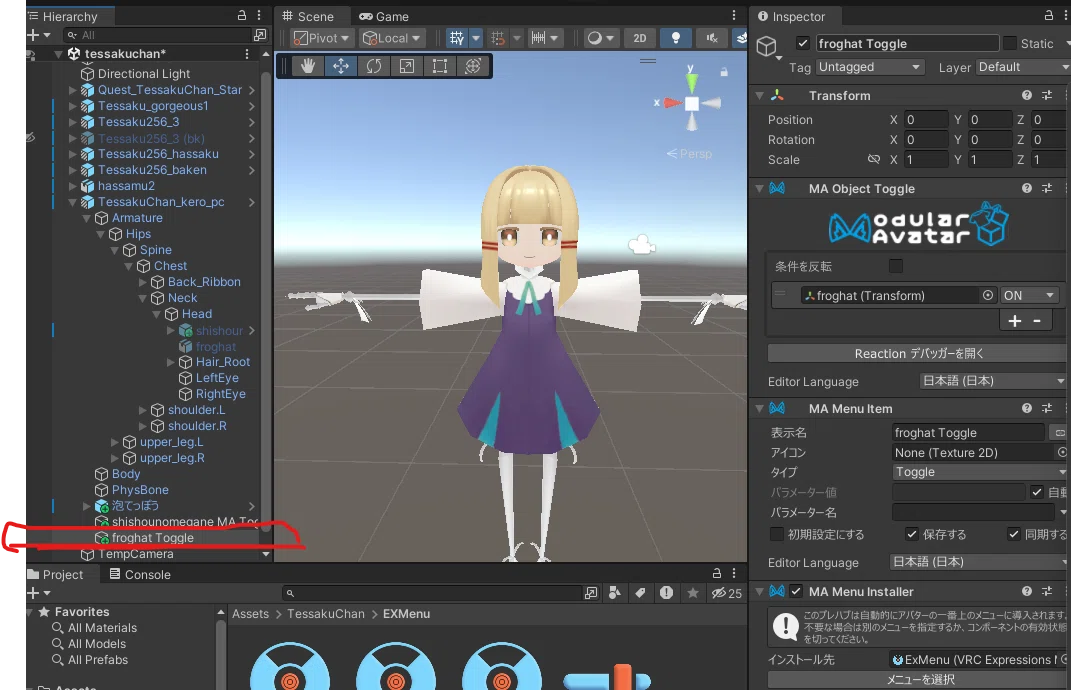Toggle MA Menu Installer component enabled
Screen dimensions: 1071x690
pos(796,591)
